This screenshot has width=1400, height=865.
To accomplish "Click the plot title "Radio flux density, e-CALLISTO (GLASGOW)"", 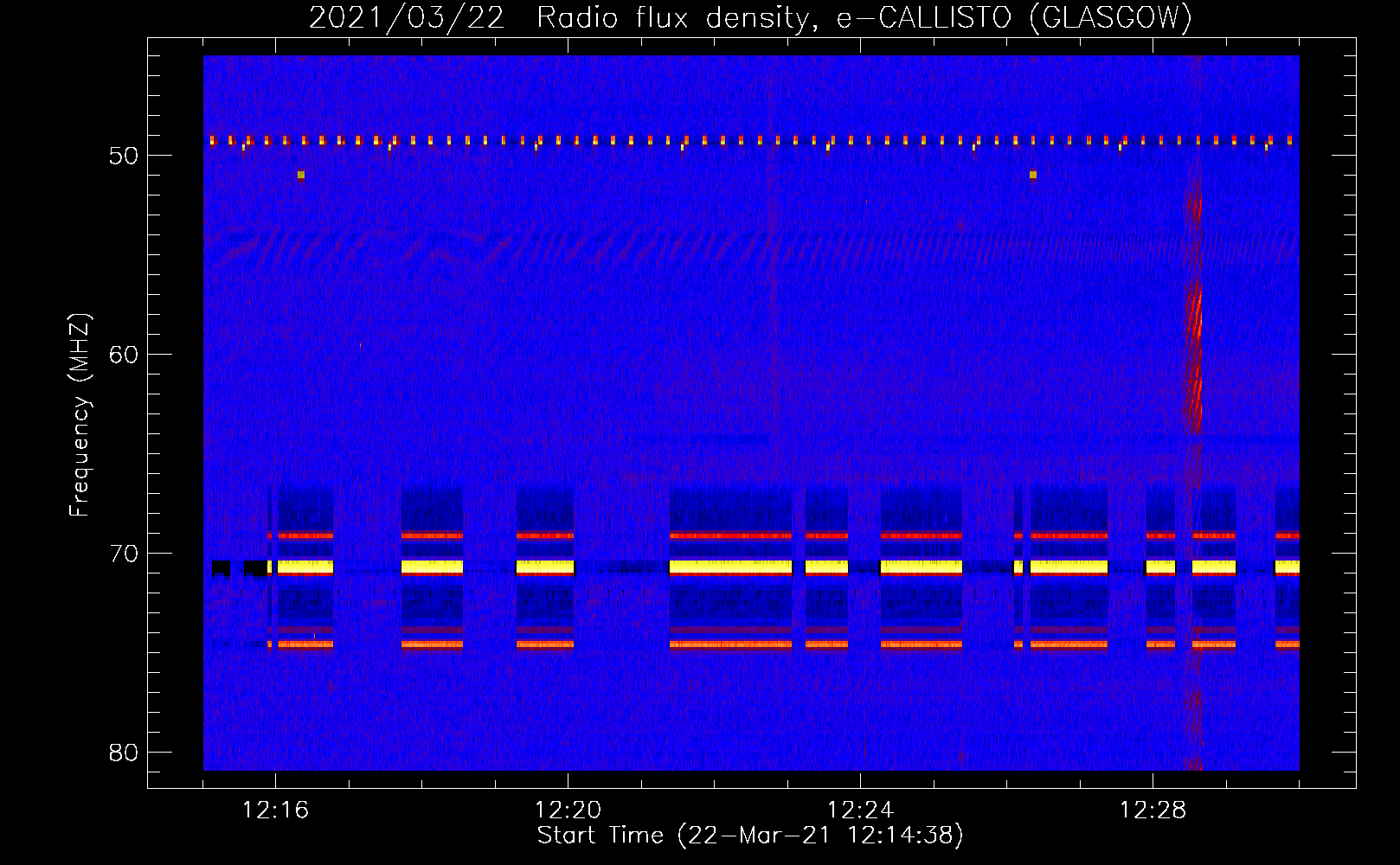I will point(864,17).
